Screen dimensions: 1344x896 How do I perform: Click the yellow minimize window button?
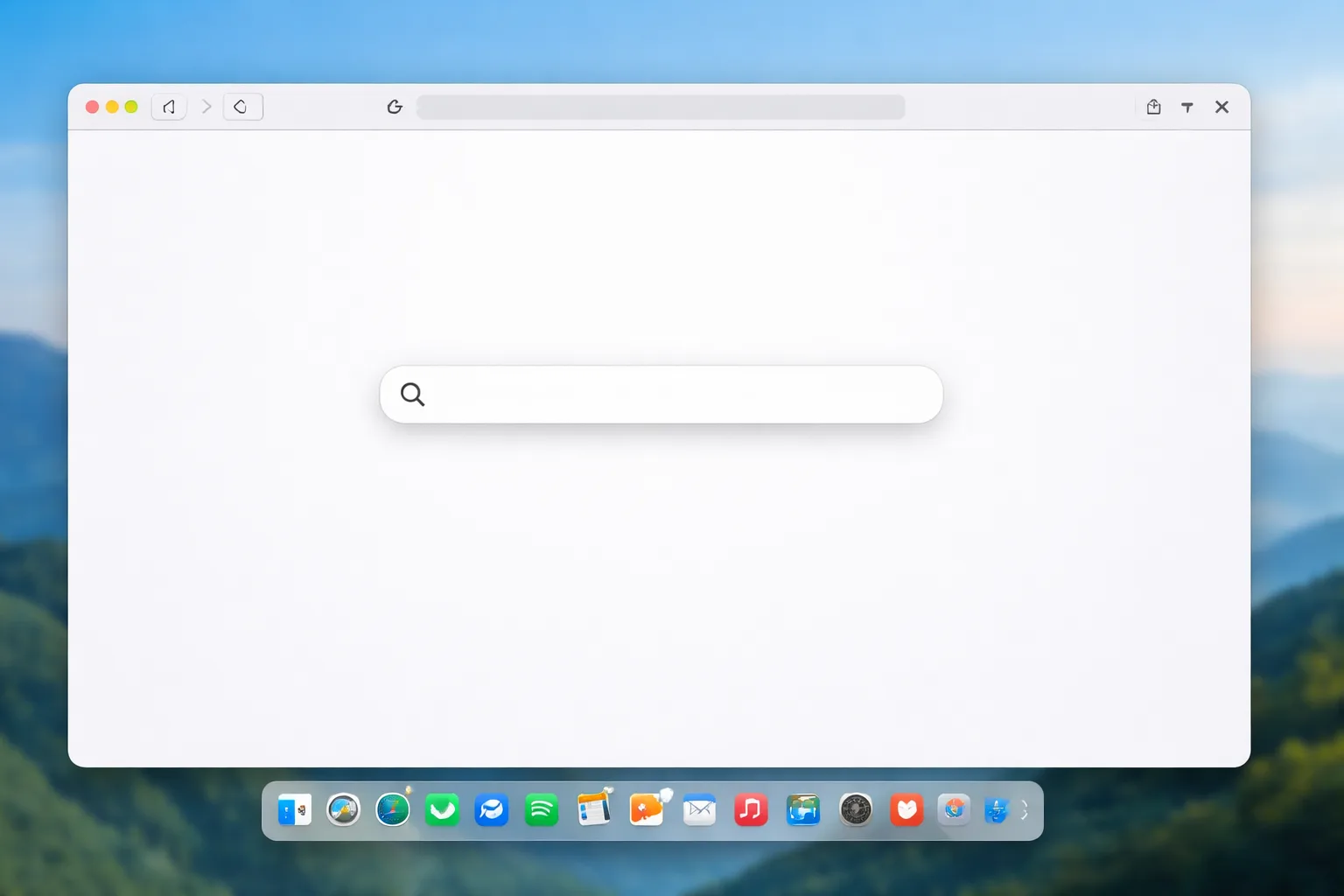click(x=112, y=107)
